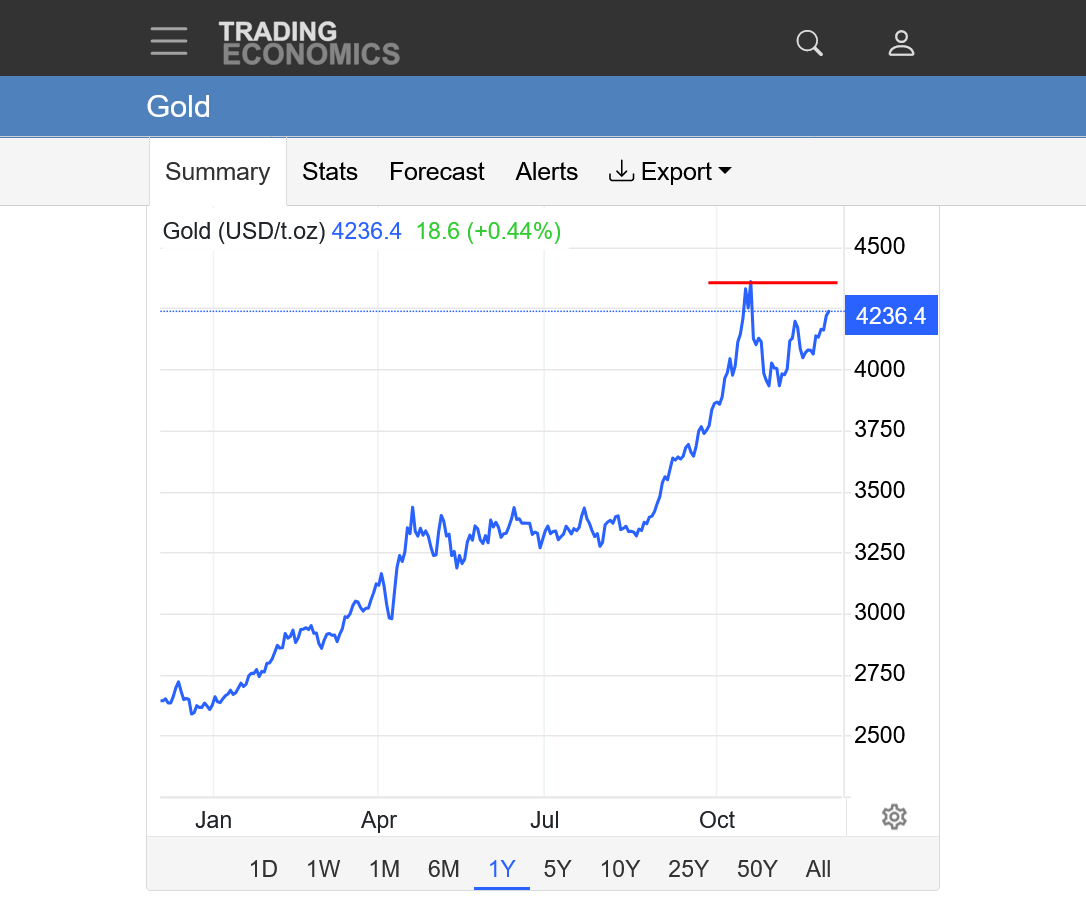Click the 4236.4 current price label

tap(891, 317)
